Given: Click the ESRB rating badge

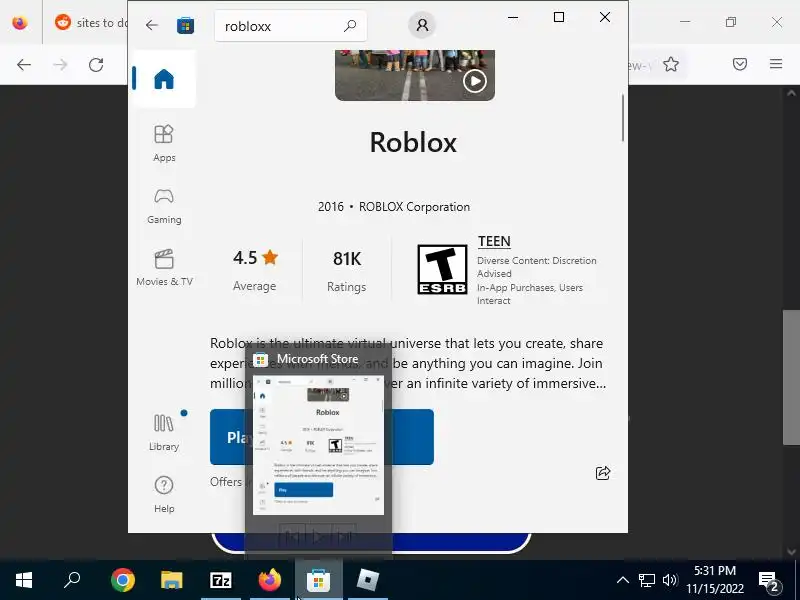Looking at the screenshot, I should [x=442, y=269].
